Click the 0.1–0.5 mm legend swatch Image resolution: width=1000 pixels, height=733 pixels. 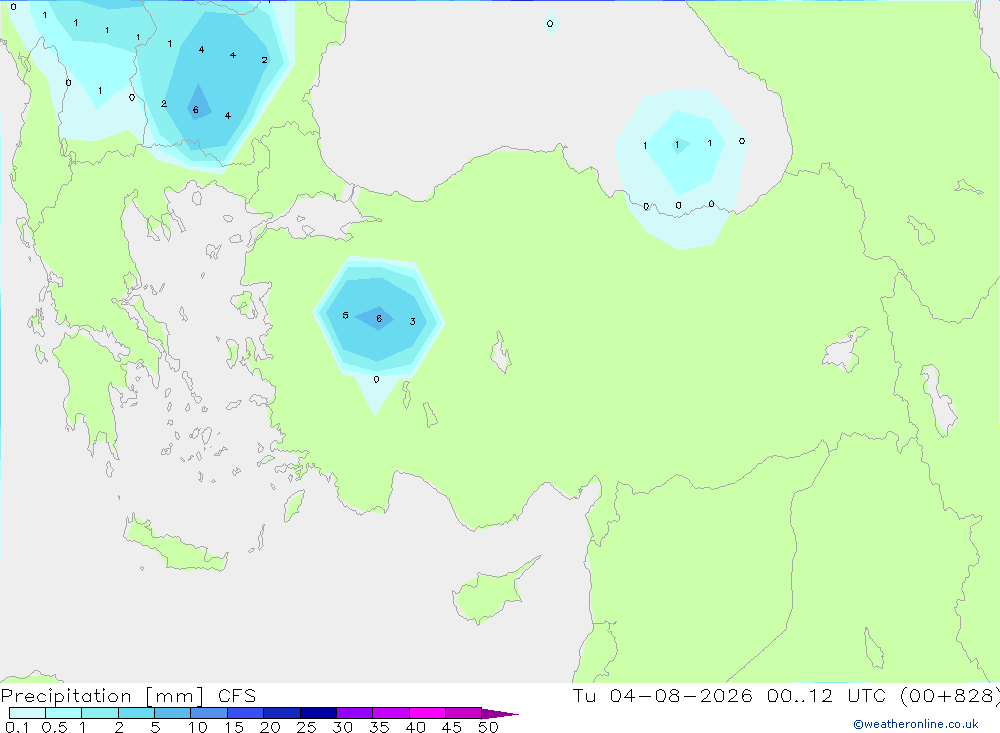tap(27, 713)
